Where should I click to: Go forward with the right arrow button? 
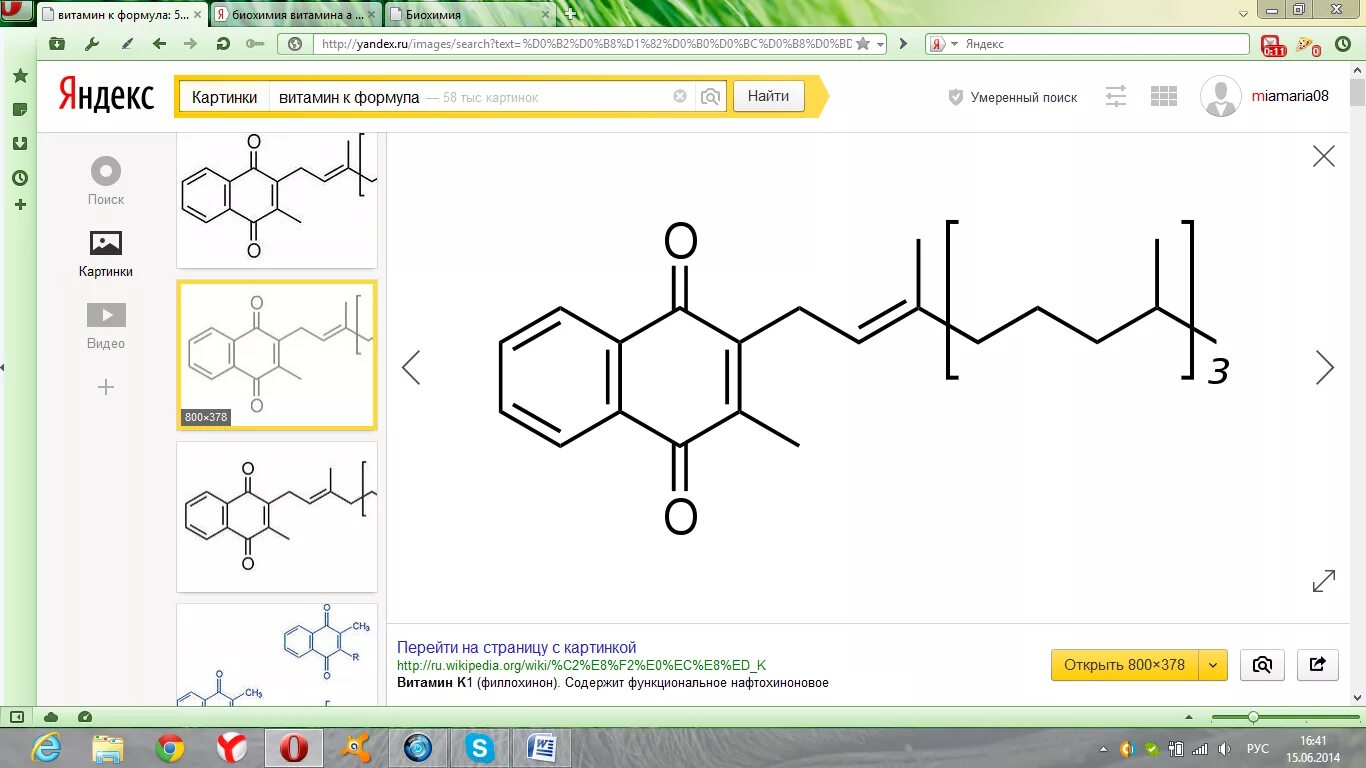[190, 44]
